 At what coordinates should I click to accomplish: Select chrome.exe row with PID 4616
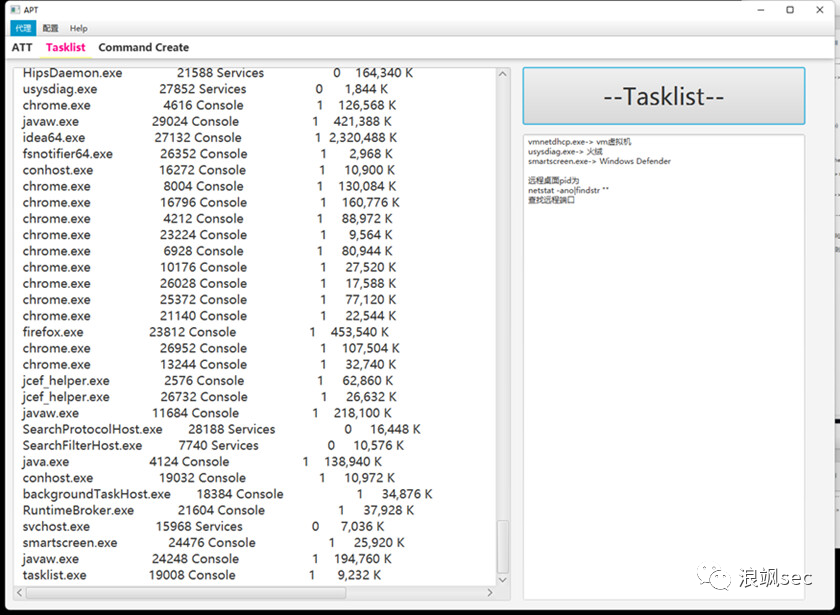pyautogui.click(x=209, y=105)
